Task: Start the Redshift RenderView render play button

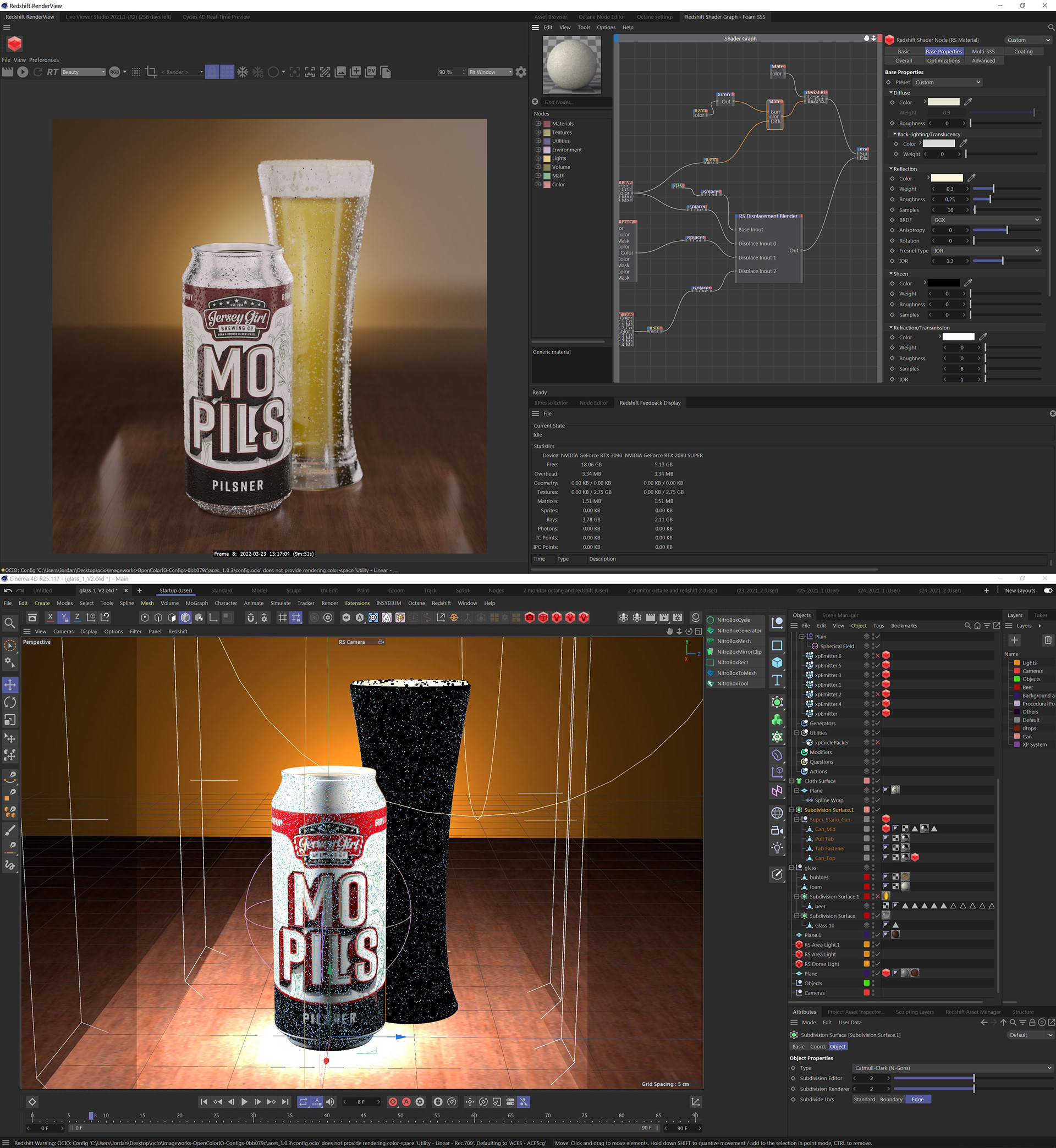Action: 23,72
